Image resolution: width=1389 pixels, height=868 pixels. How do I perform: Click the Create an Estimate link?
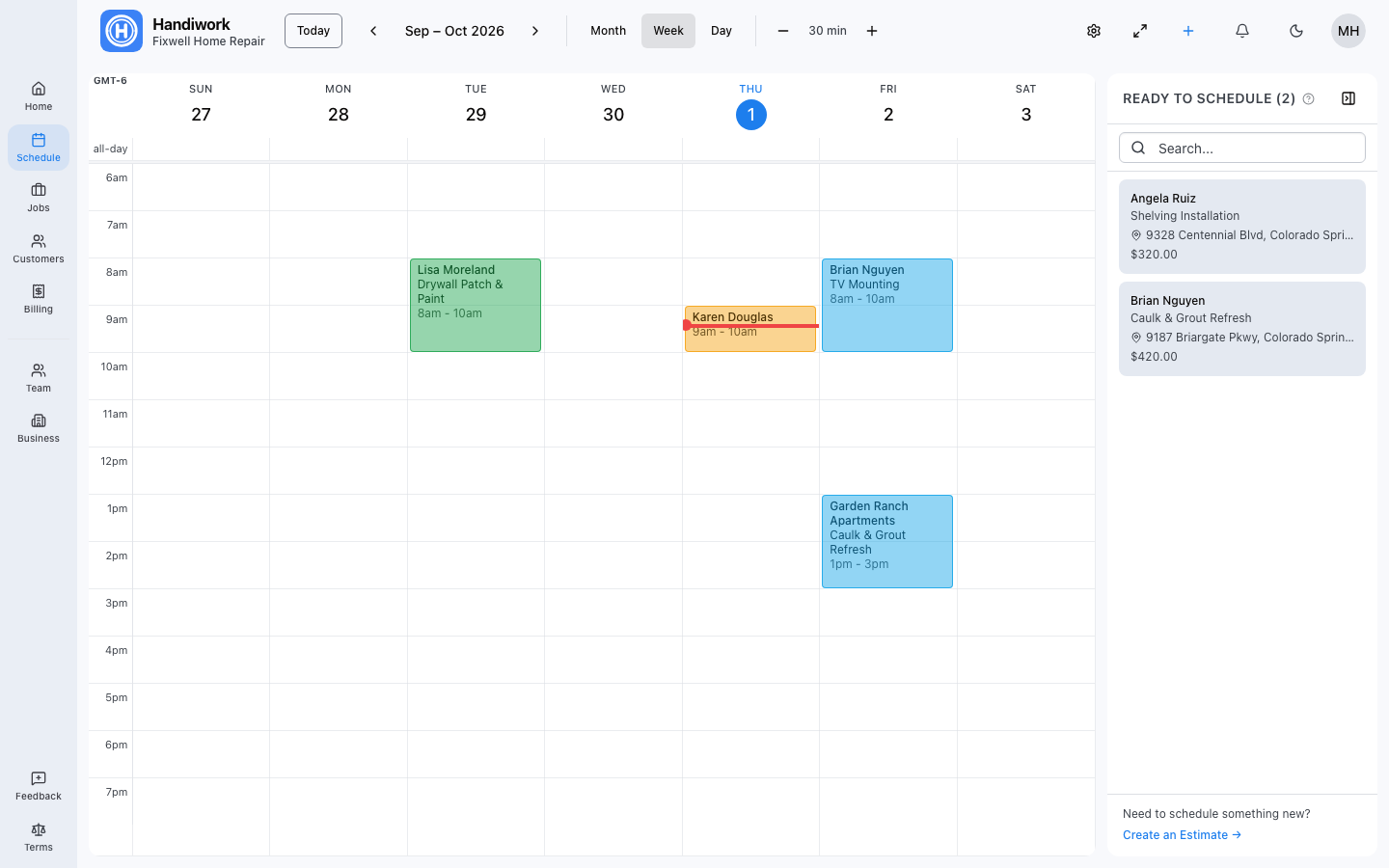1182,835
